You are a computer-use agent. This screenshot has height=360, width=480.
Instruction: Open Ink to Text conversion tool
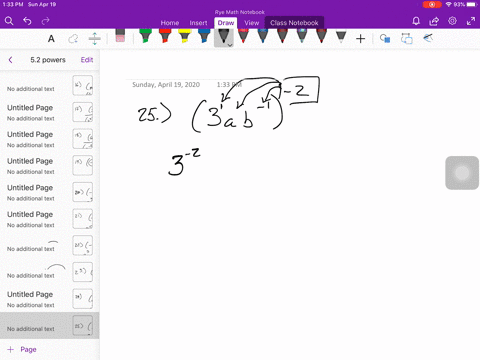(407, 39)
